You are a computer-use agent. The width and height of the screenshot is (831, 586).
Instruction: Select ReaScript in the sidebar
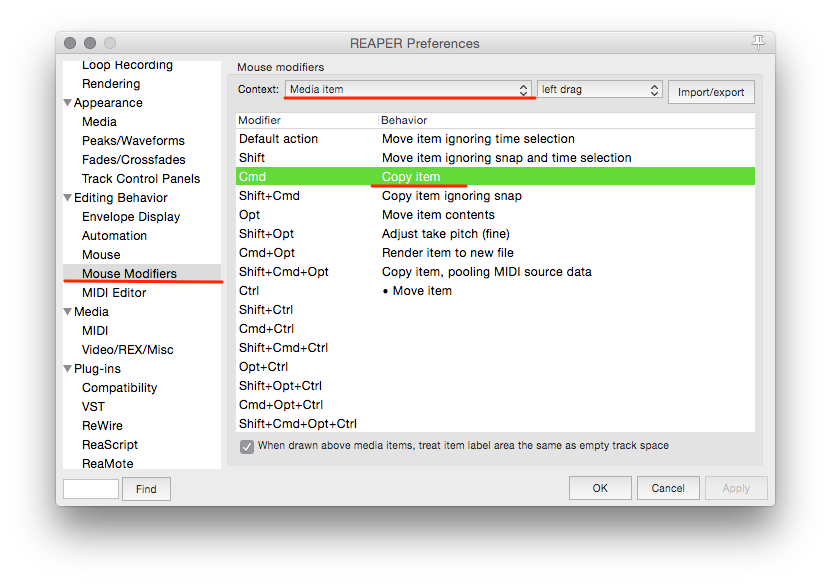pos(110,445)
